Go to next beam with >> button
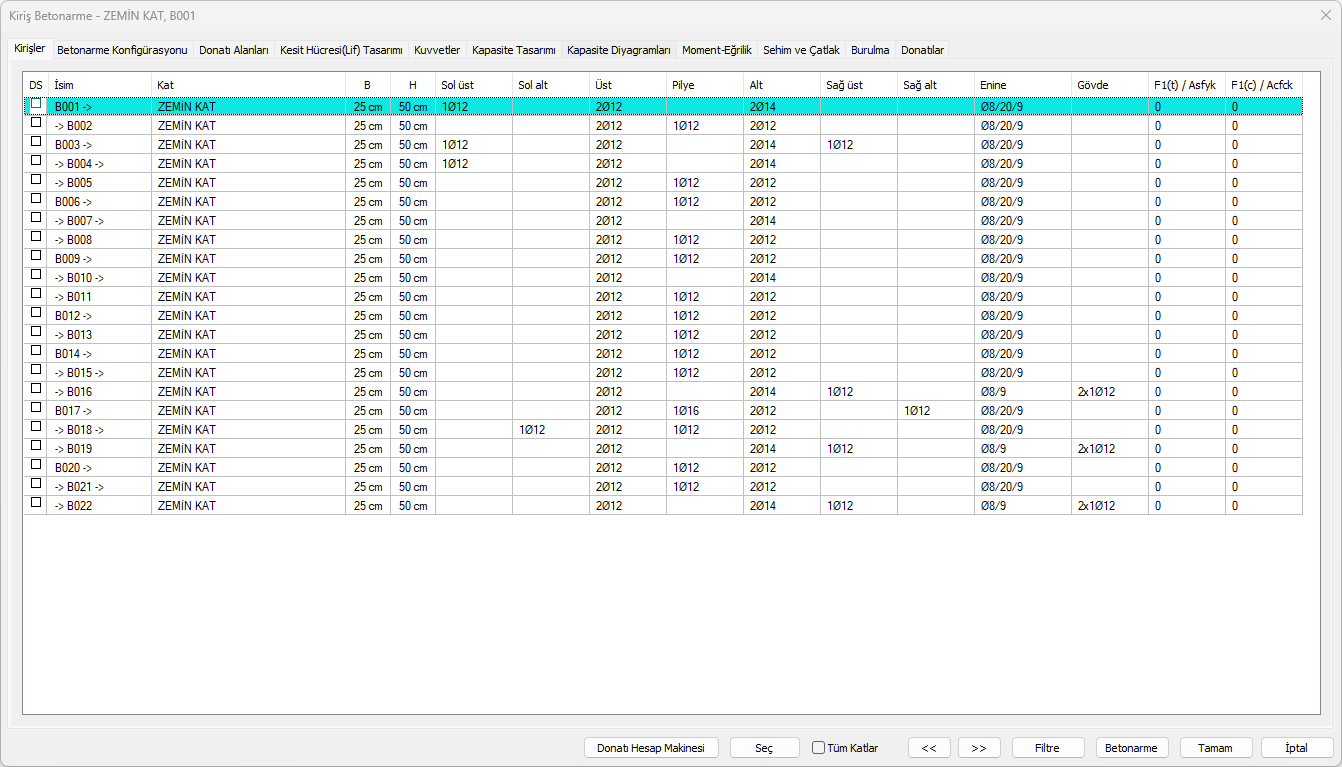The image size is (1342, 767). point(979,748)
